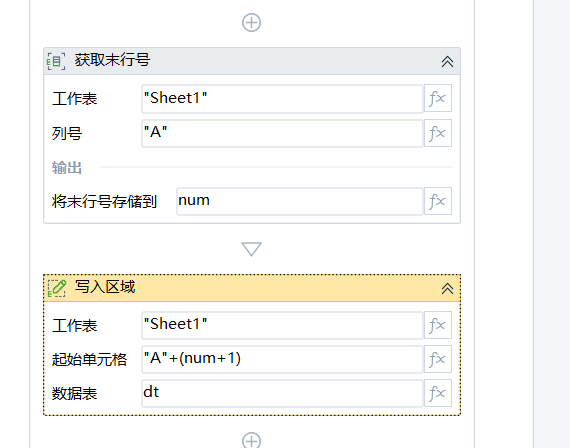Open fx editor for 起始单元格 field
570x448 pixels.
click(438, 359)
